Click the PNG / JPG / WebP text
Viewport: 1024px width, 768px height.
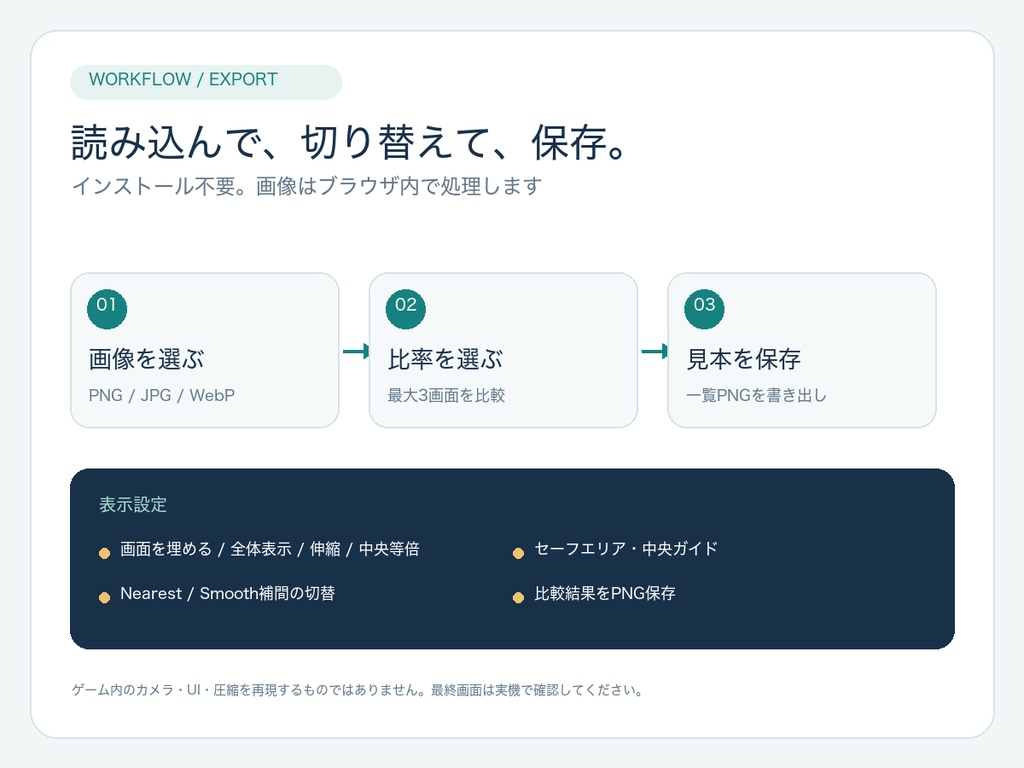pos(161,396)
